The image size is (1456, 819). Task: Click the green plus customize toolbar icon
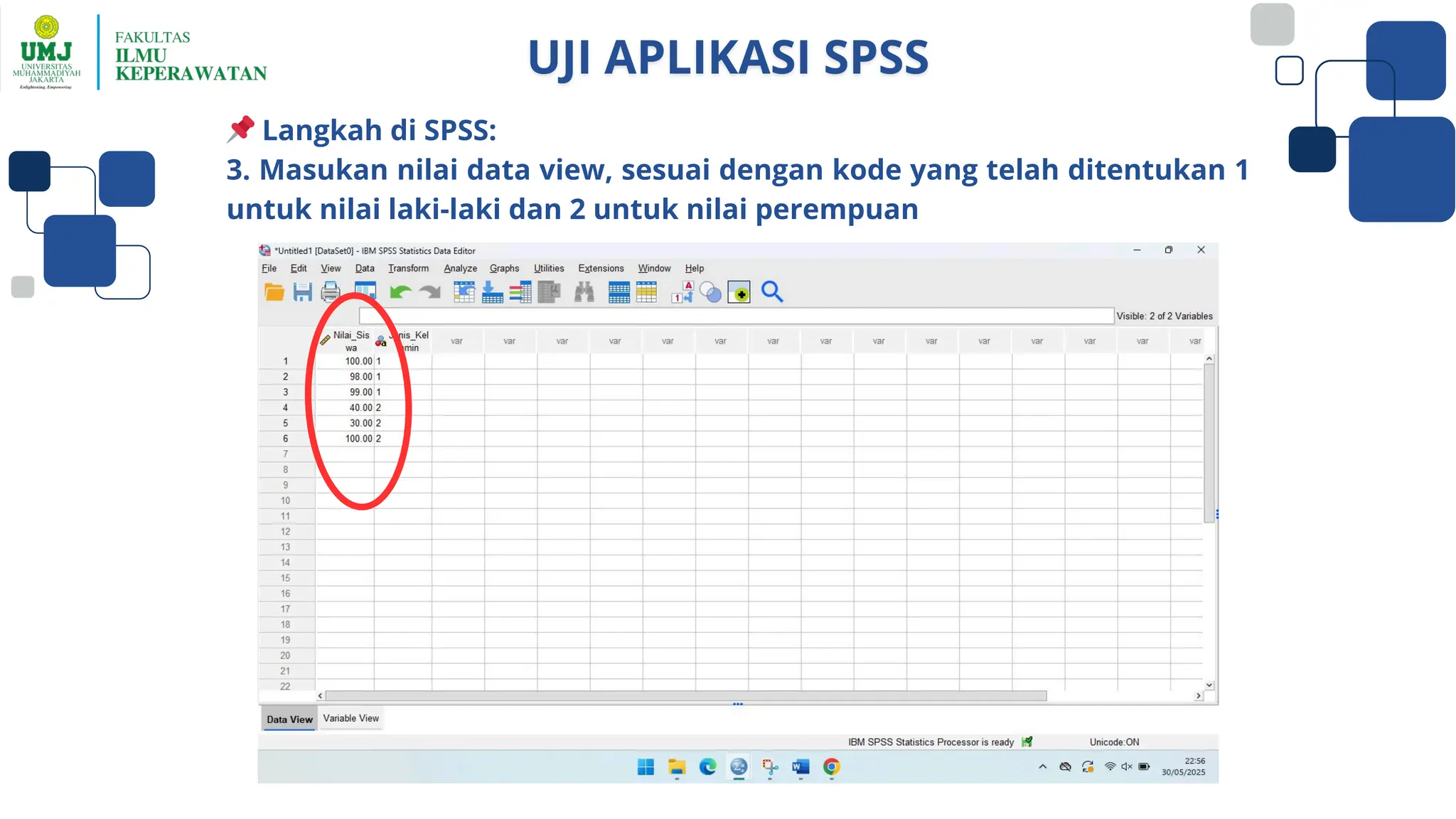[739, 292]
